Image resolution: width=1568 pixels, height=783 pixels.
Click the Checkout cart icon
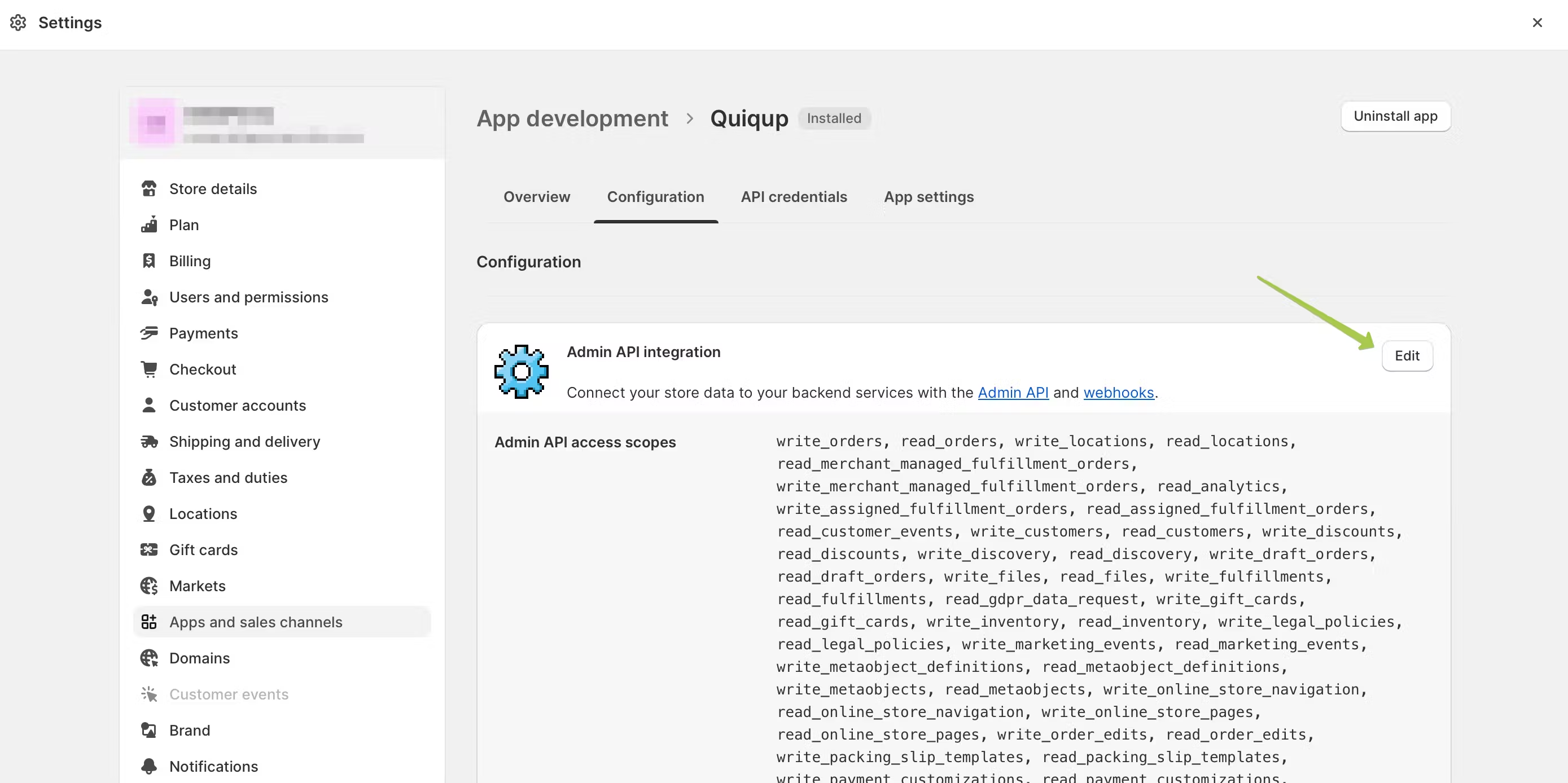pos(148,369)
